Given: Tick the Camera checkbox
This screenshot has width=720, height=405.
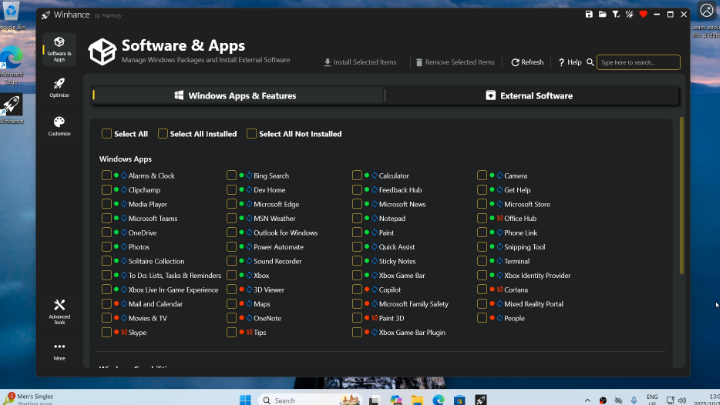Looking at the screenshot, I should pos(482,175).
